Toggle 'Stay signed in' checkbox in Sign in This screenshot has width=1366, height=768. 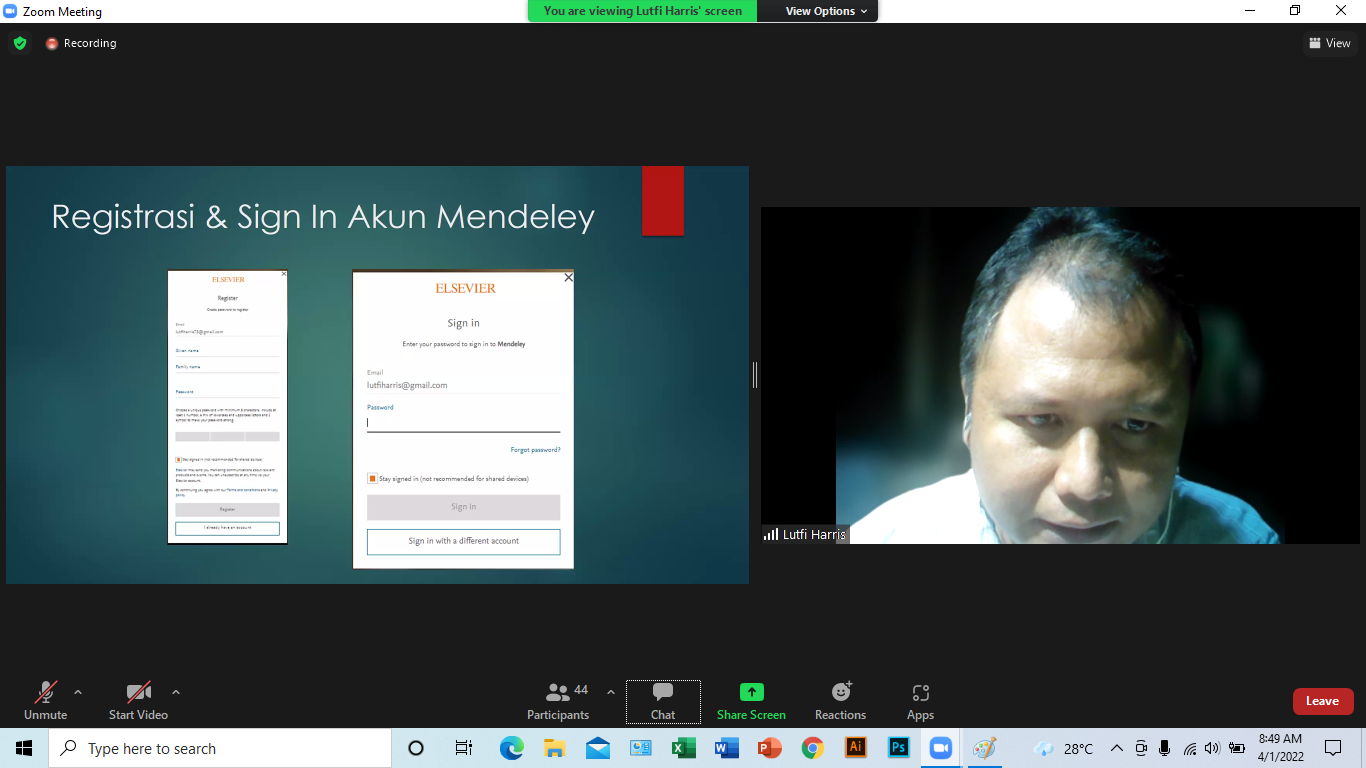point(372,479)
